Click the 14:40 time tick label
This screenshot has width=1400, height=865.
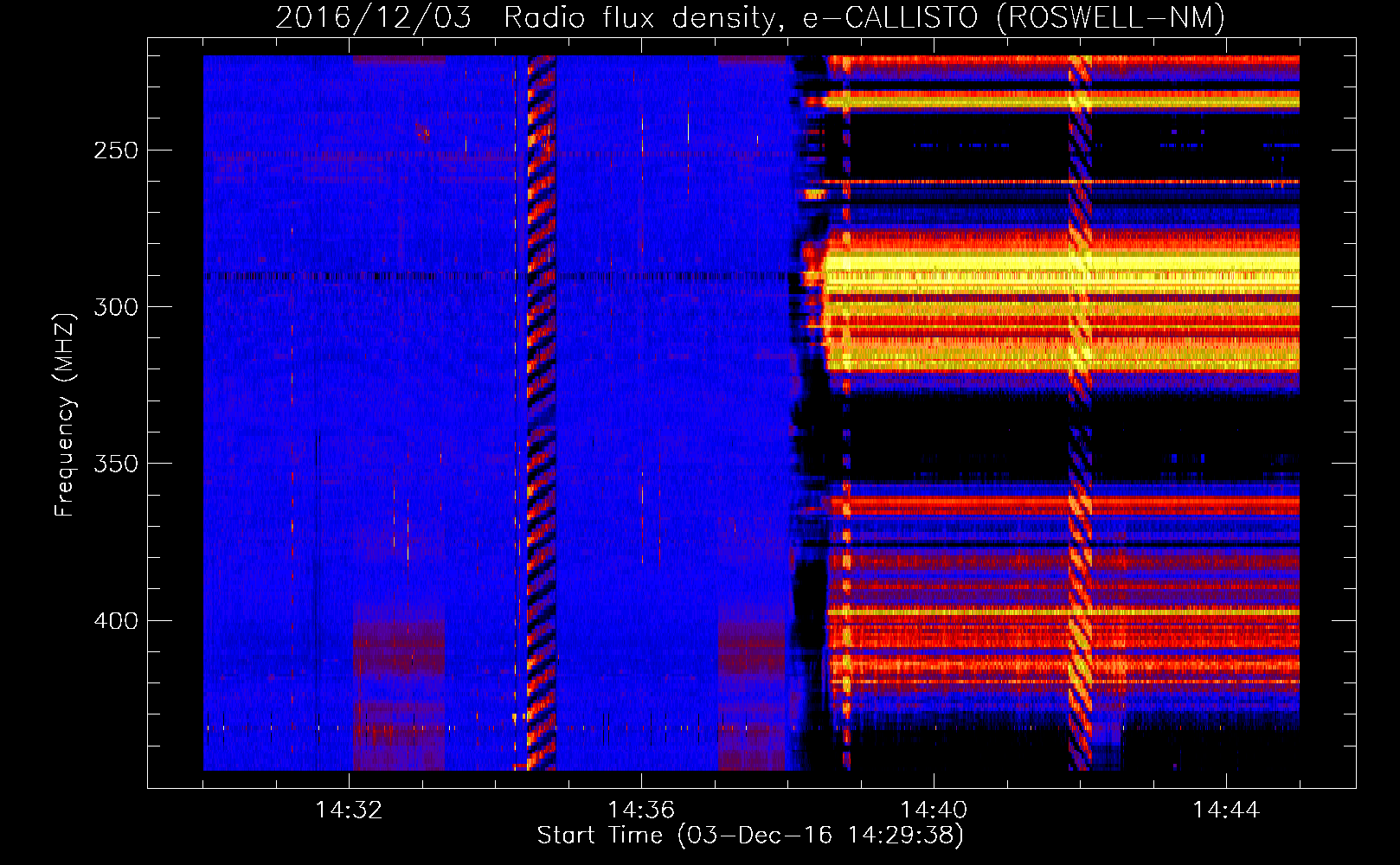pyautogui.click(x=934, y=811)
